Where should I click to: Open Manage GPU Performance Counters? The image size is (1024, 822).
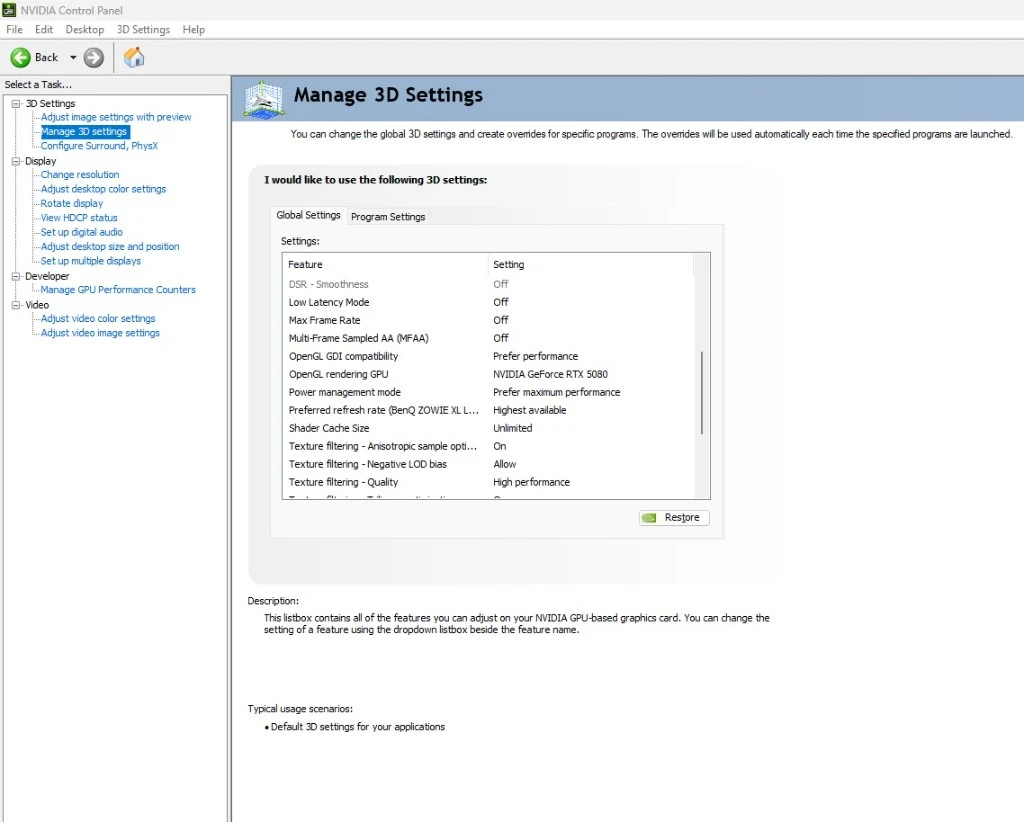tap(118, 289)
